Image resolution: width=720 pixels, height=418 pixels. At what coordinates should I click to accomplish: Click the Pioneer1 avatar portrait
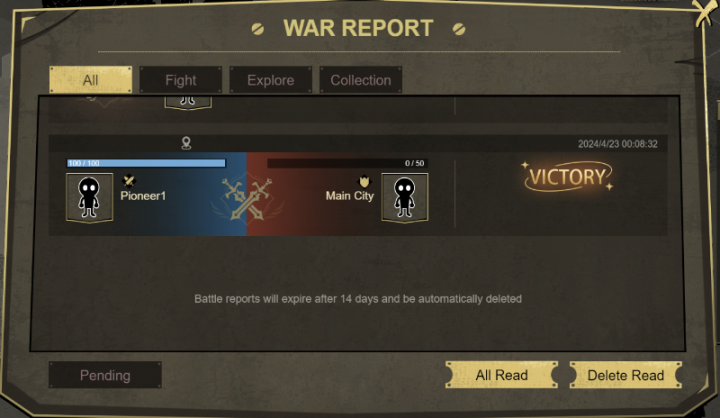coord(90,198)
